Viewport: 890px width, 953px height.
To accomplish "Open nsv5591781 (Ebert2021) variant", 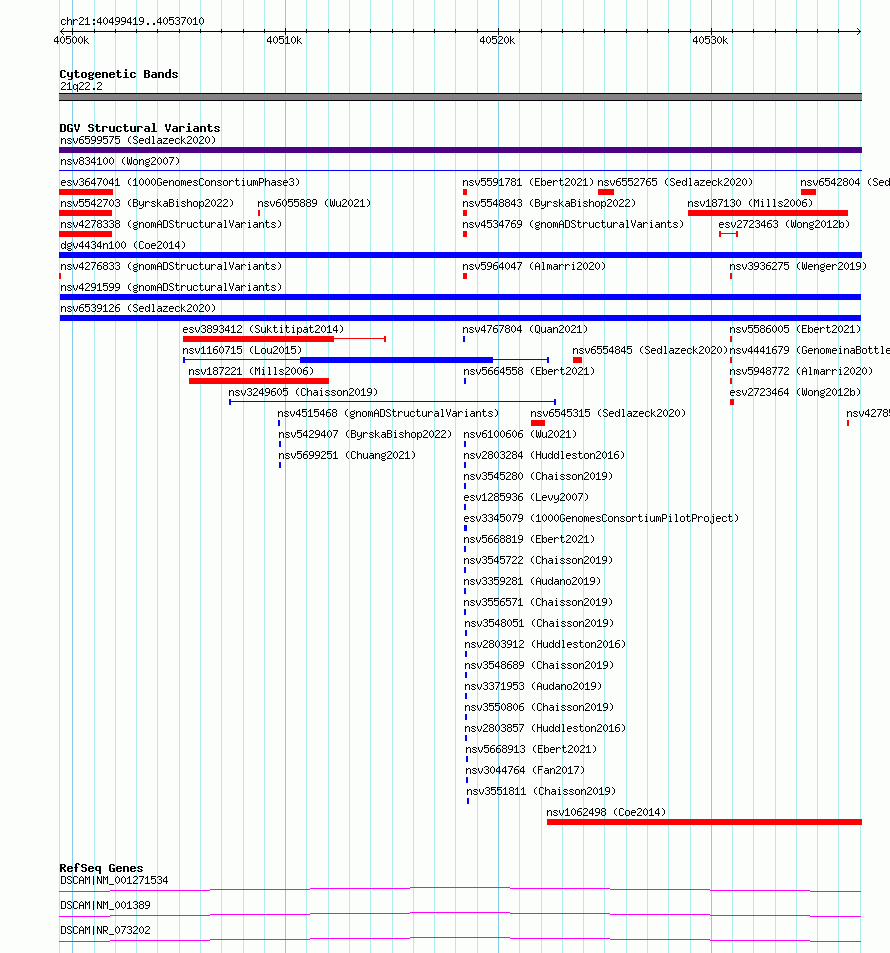I will [x=528, y=182].
